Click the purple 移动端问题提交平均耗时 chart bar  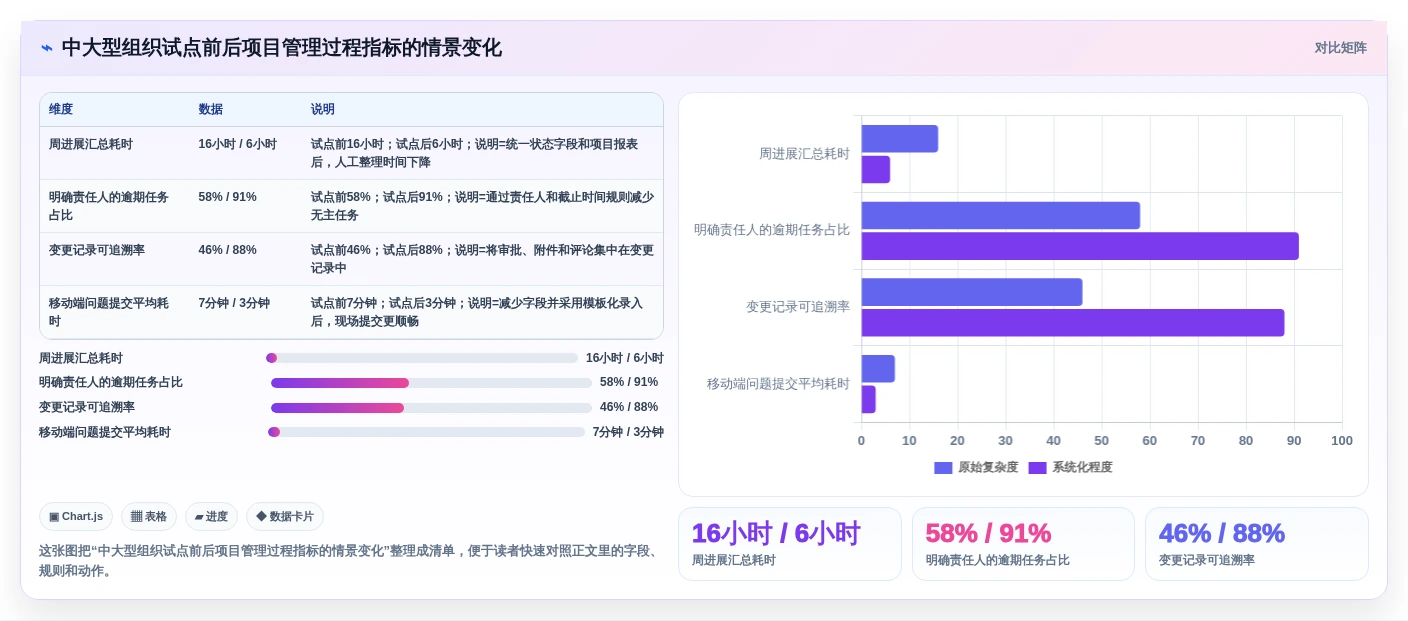pos(869,399)
